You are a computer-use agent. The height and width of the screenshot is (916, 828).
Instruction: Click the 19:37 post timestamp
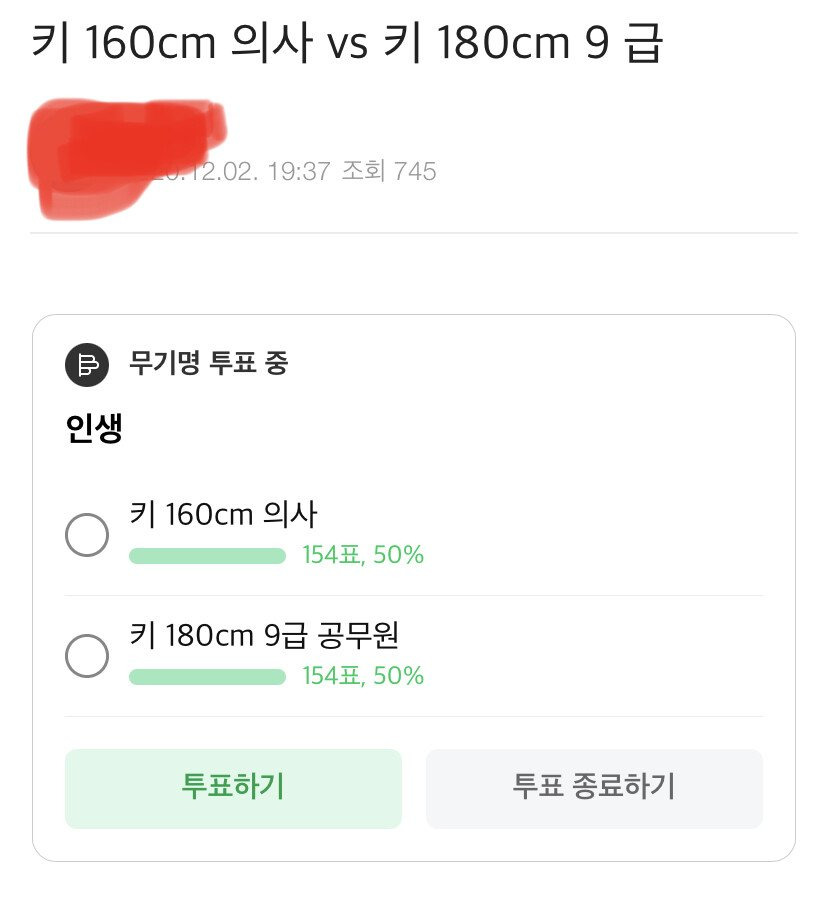coord(298,171)
